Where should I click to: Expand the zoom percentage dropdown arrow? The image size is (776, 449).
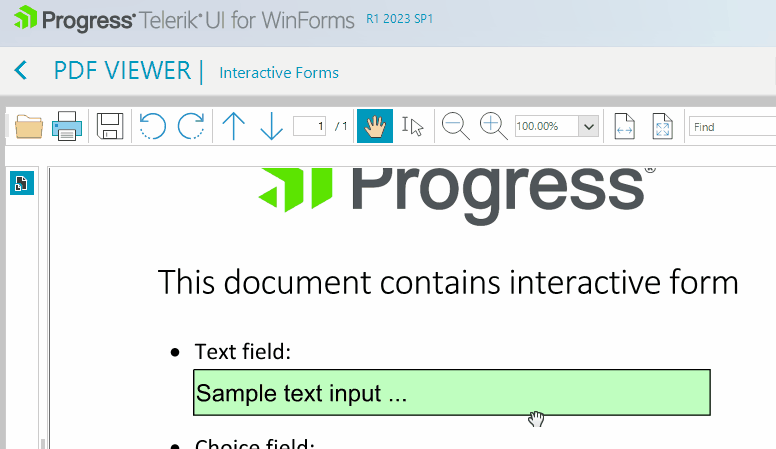tap(588, 127)
